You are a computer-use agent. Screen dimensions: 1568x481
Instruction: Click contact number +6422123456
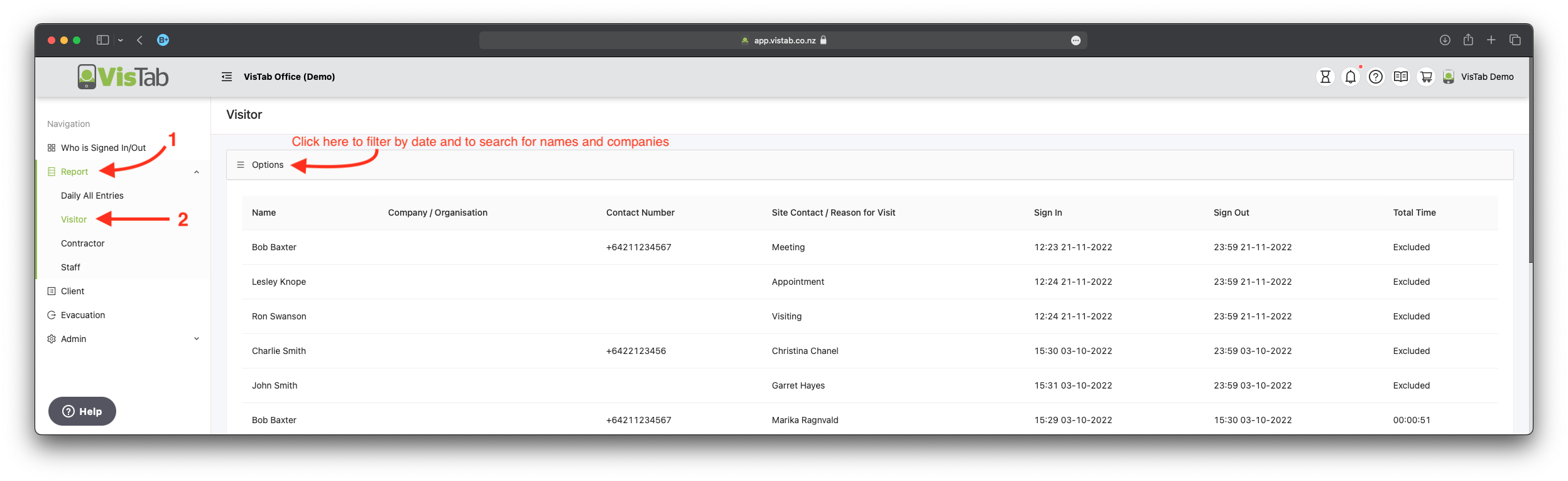coord(636,351)
